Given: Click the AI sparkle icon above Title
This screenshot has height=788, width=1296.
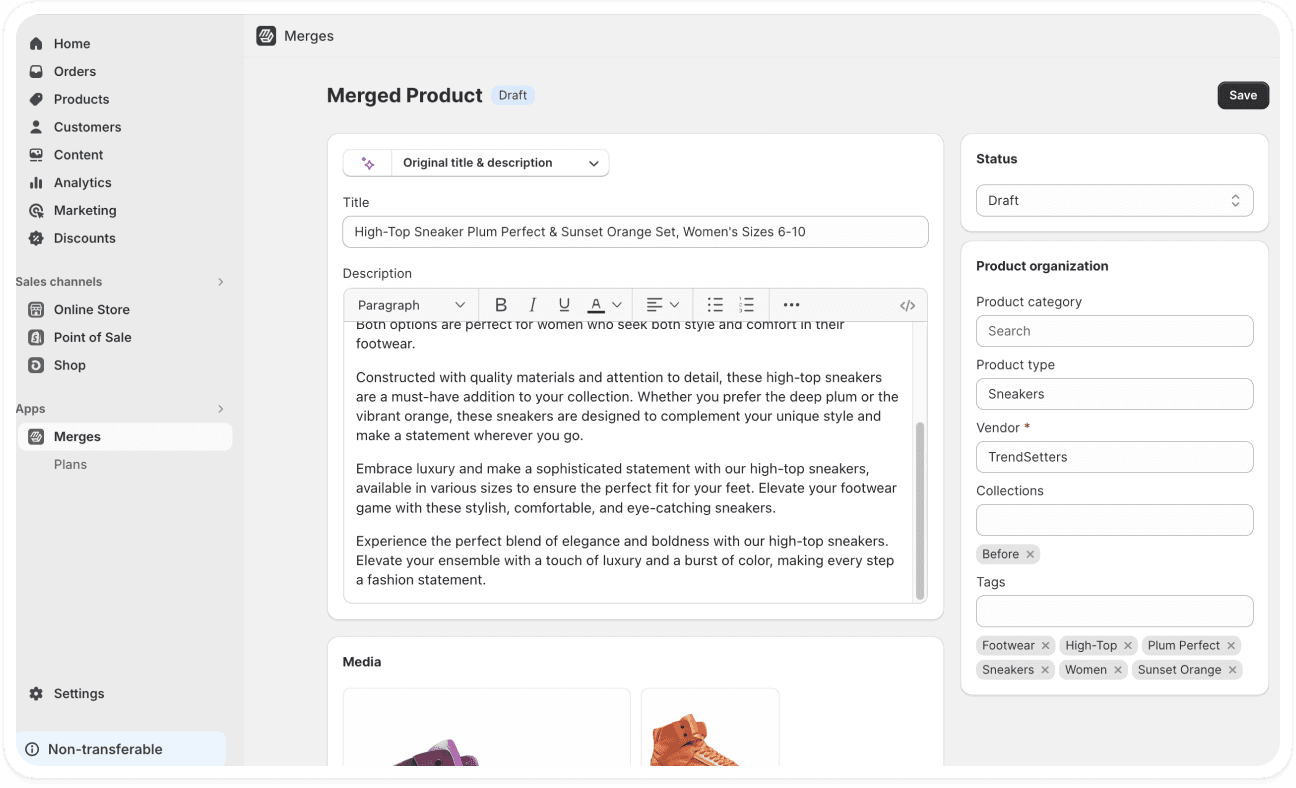Looking at the screenshot, I should (x=367, y=162).
